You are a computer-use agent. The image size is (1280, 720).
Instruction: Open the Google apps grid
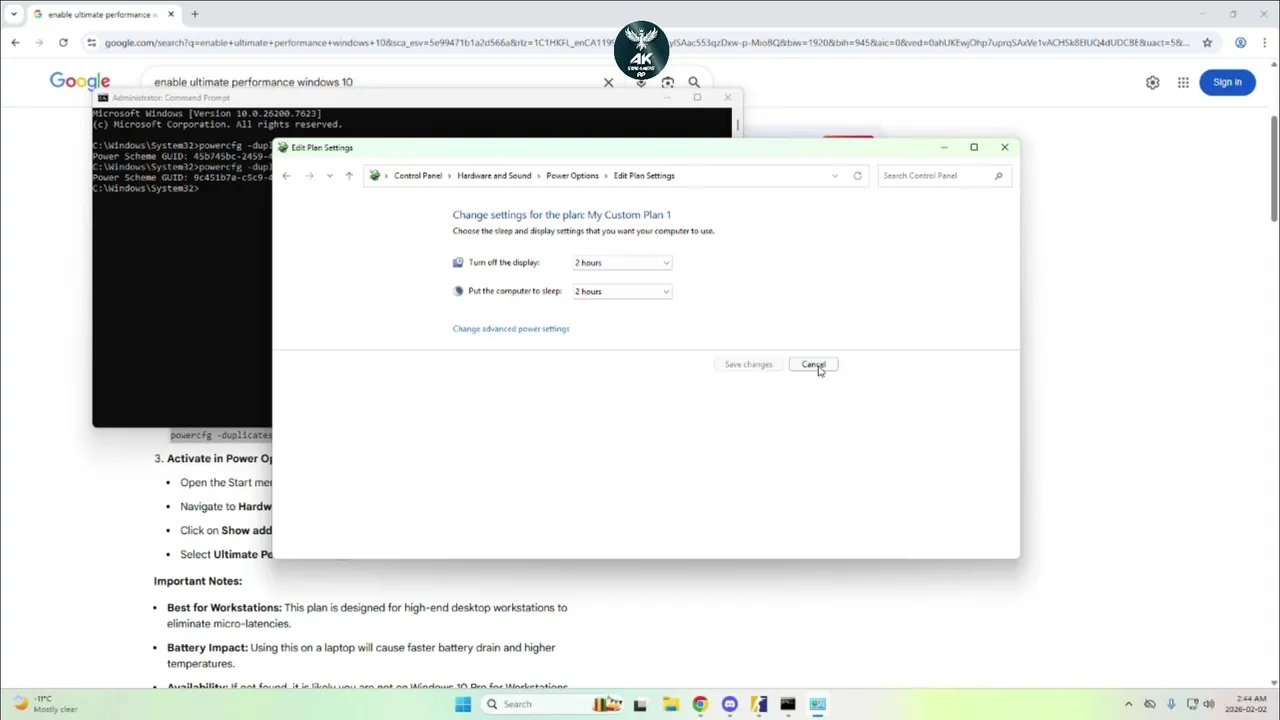1183,82
